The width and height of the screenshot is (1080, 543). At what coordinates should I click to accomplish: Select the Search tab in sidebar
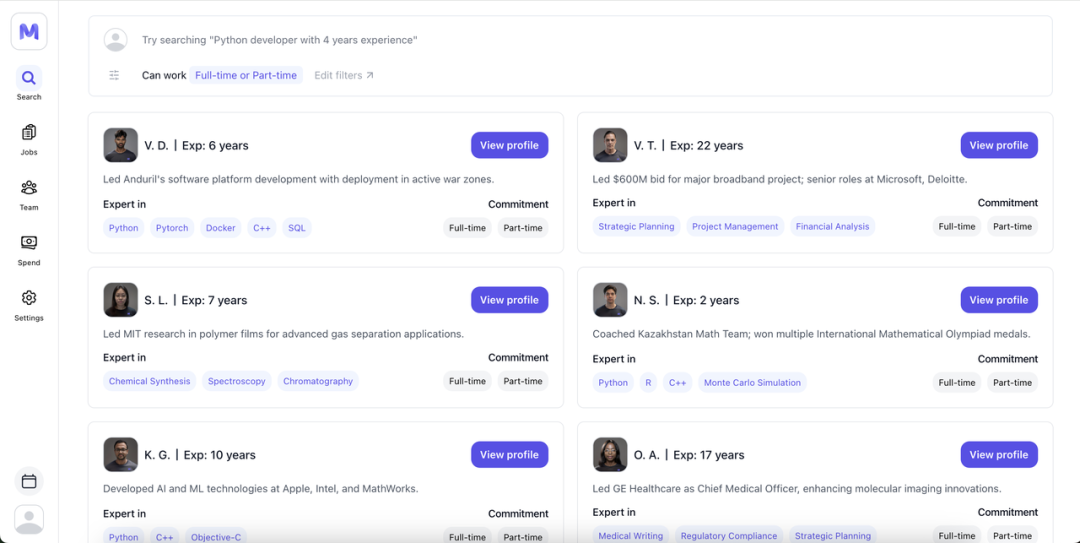tap(29, 84)
